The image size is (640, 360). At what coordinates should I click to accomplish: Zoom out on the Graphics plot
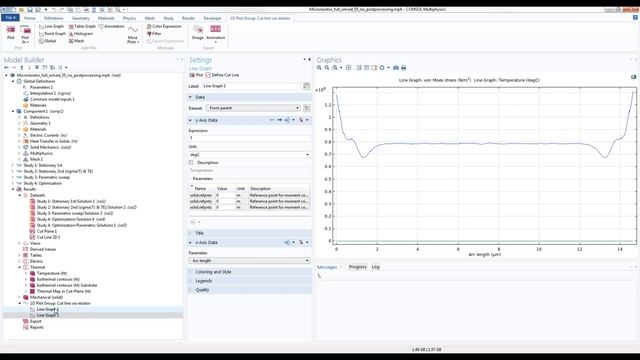click(327, 68)
